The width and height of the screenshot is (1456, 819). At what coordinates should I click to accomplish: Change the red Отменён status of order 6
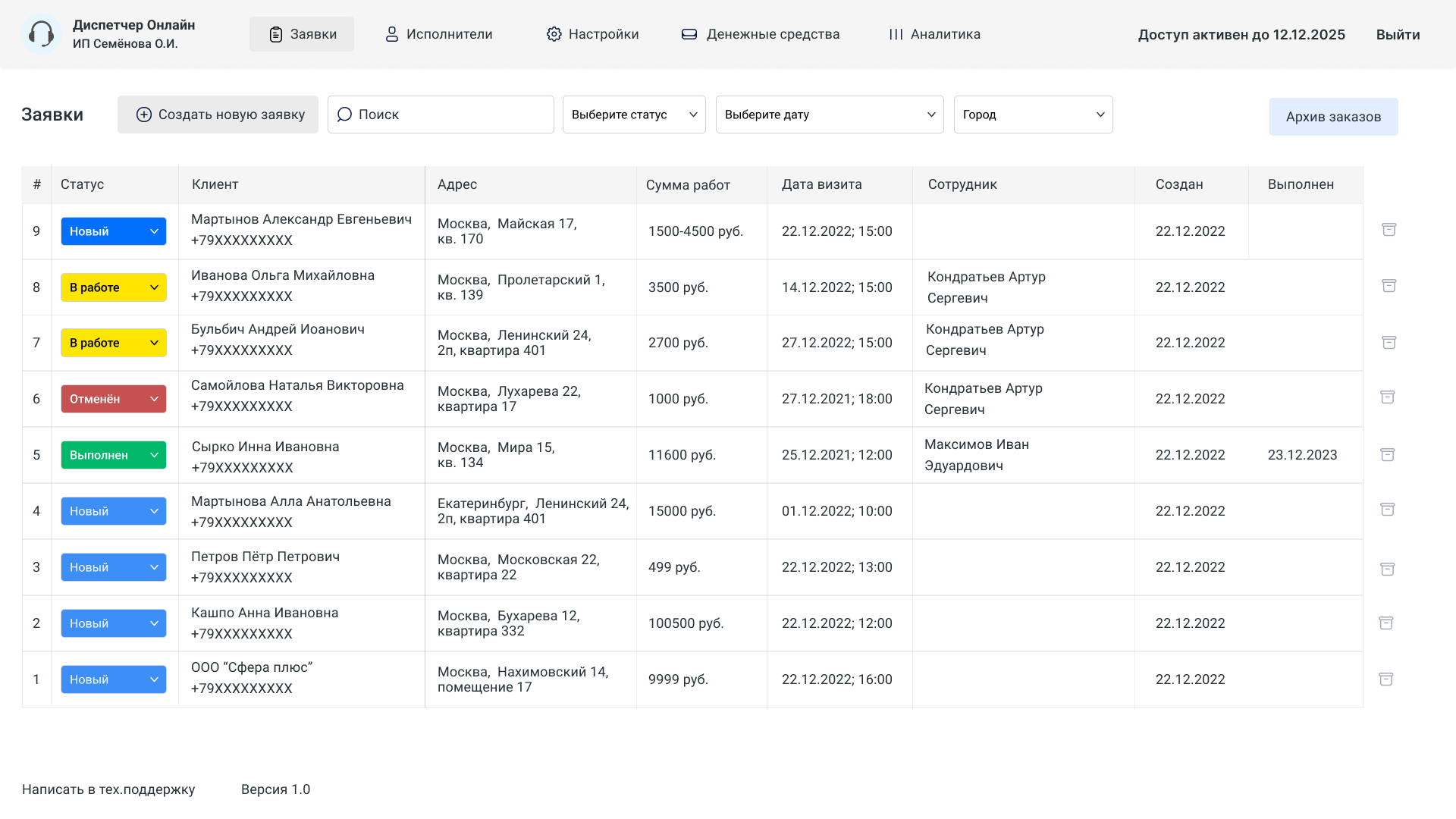tap(114, 399)
